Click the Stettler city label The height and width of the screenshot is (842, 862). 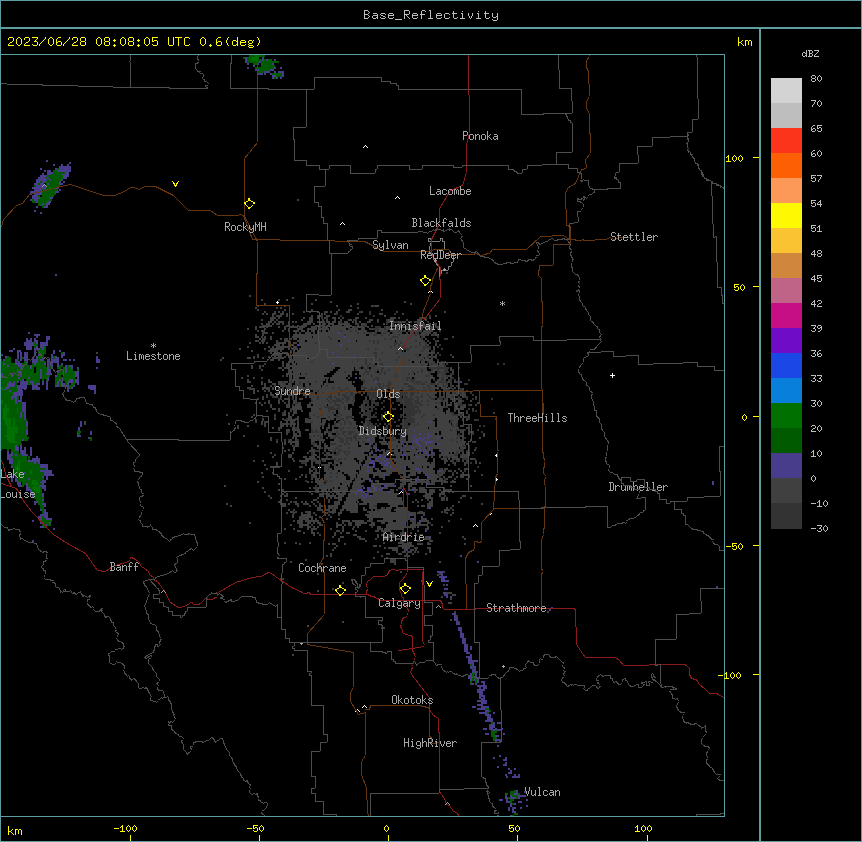(633, 237)
